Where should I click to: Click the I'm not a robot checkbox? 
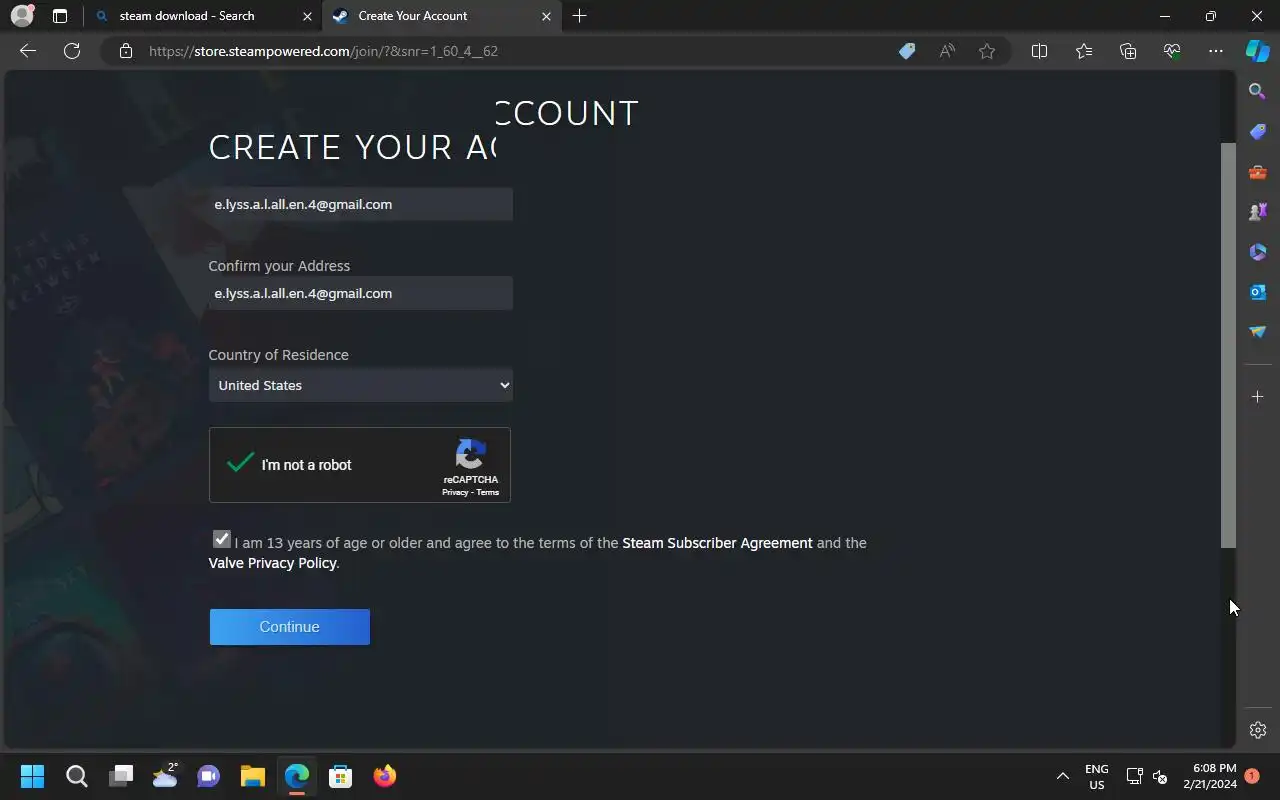pos(240,464)
